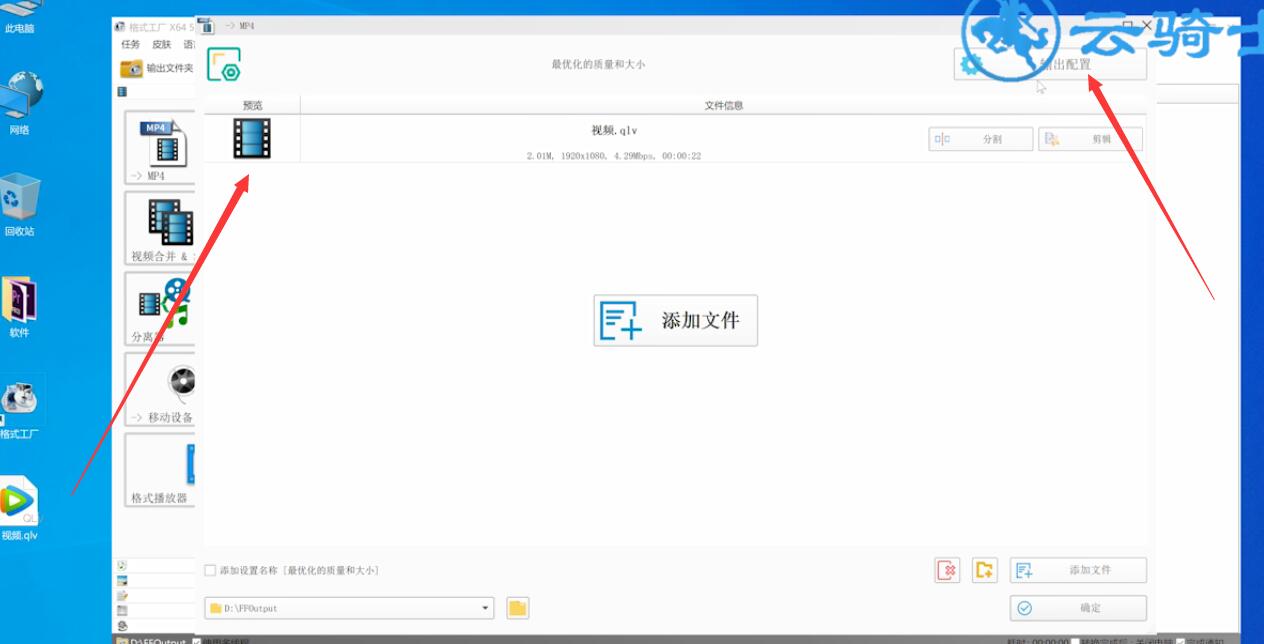Select the 格式播放器 tile in sidebar
The width and height of the screenshot is (1264, 644).
pos(160,469)
